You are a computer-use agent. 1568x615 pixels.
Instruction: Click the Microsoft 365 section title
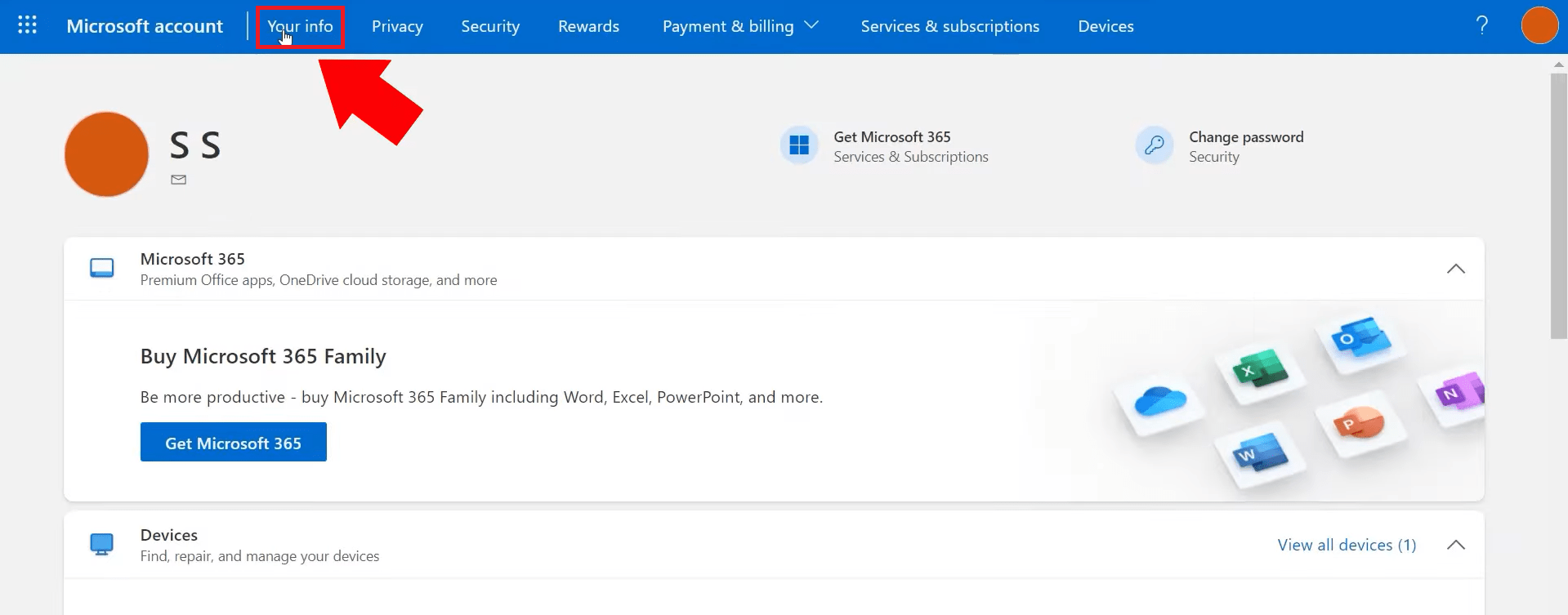coord(193,259)
